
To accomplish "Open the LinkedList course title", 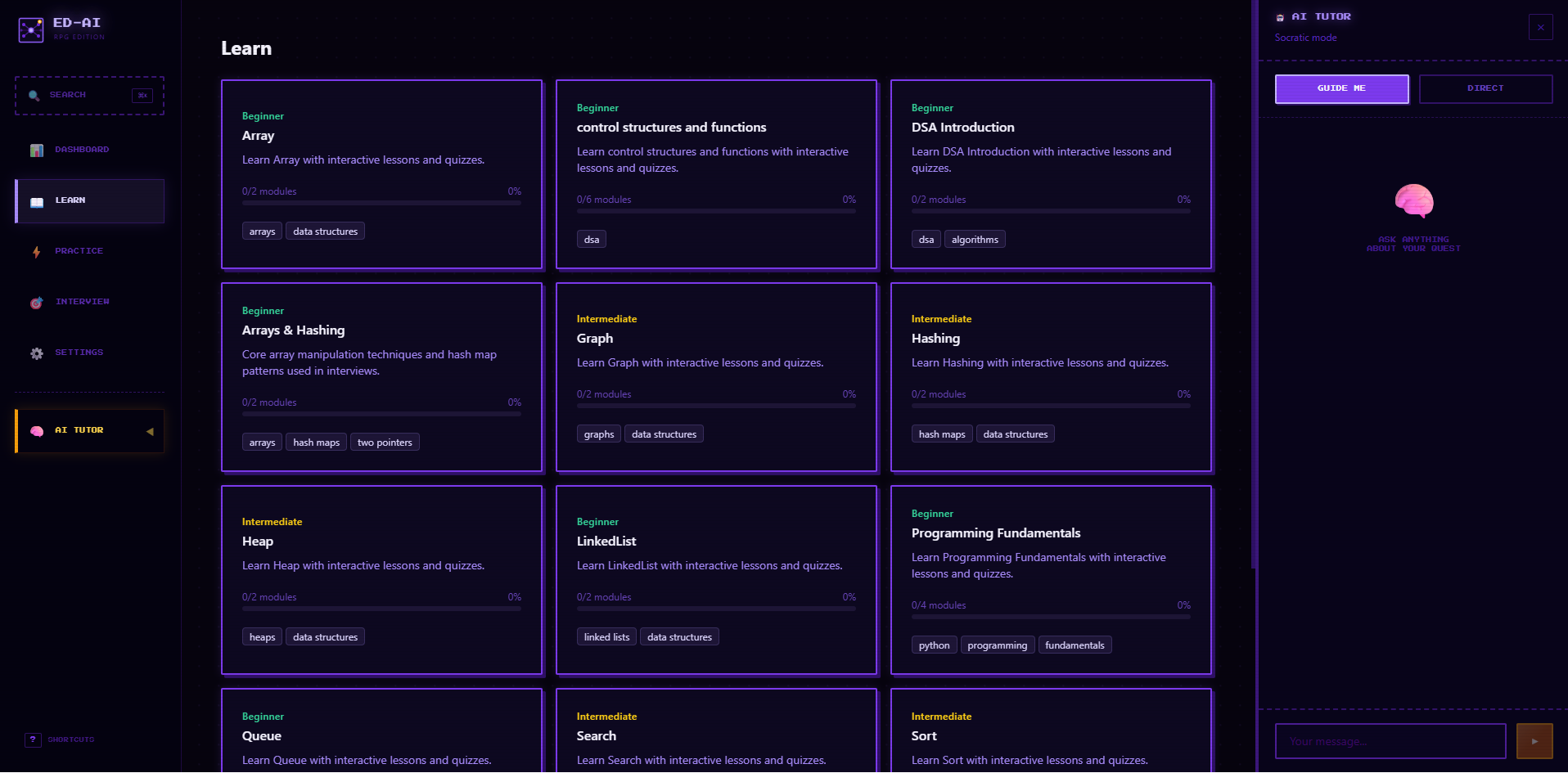I will pos(606,541).
